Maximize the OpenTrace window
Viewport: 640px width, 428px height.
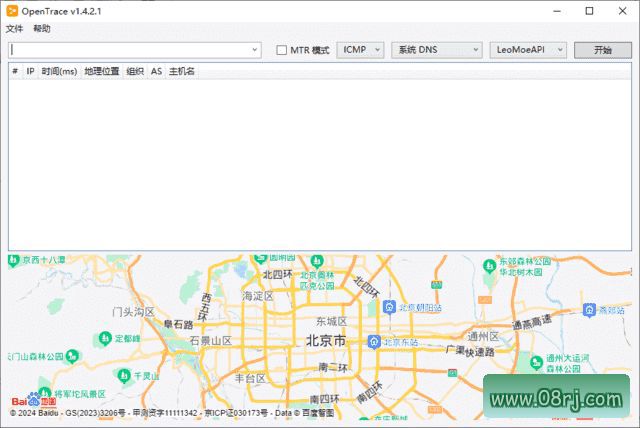click(x=589, y=11)
